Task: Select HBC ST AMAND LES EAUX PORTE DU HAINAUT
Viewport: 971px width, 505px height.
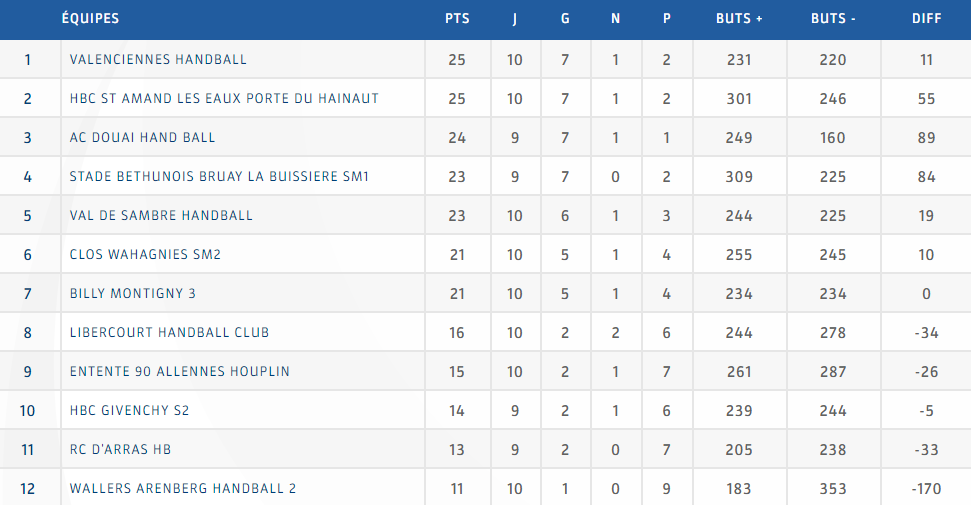Action: click(224, 99)
